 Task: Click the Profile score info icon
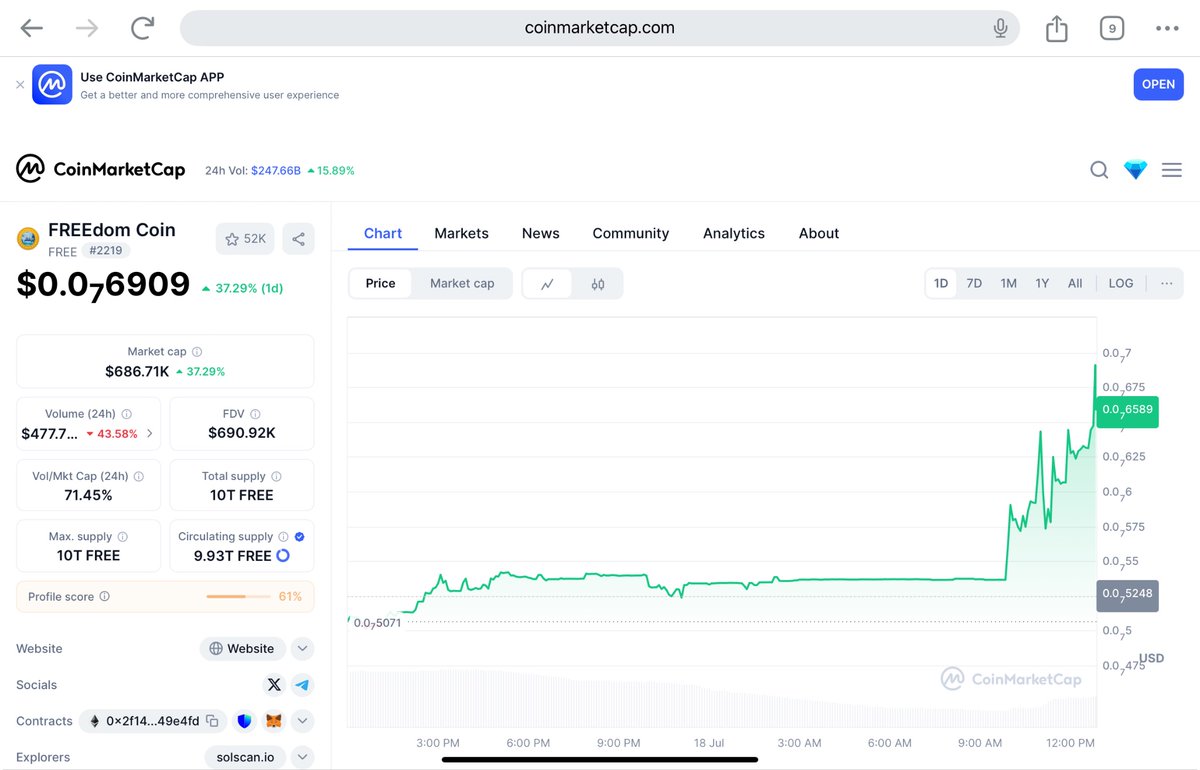[x=105, y=597]
